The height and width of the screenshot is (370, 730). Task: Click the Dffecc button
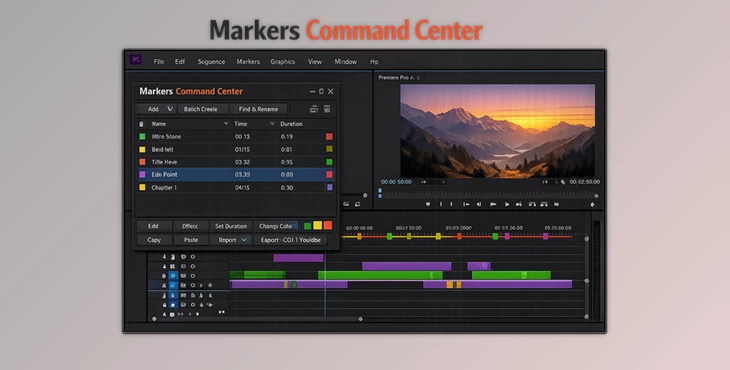190,226
